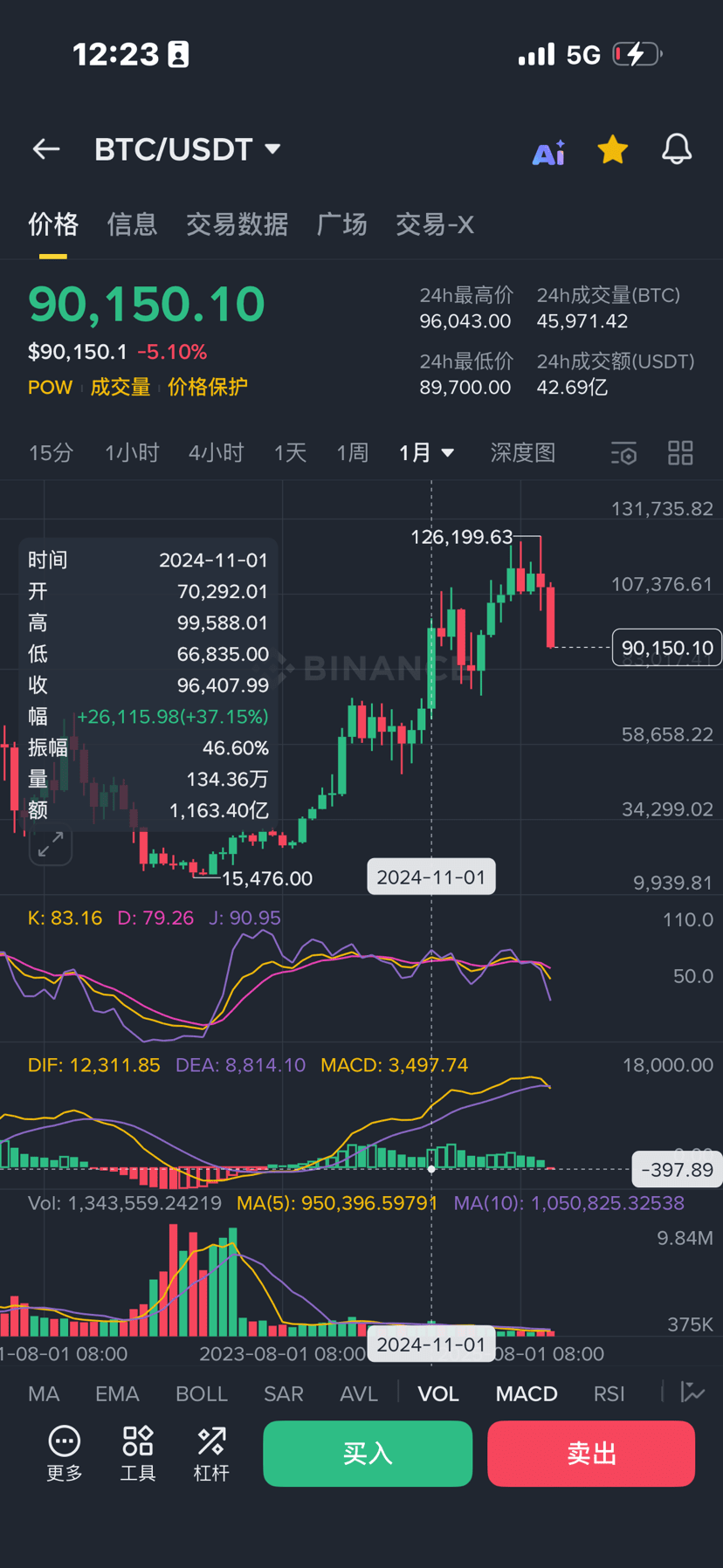Select the 1小时 interval
Screen dimensions: 723x1568
132,452
